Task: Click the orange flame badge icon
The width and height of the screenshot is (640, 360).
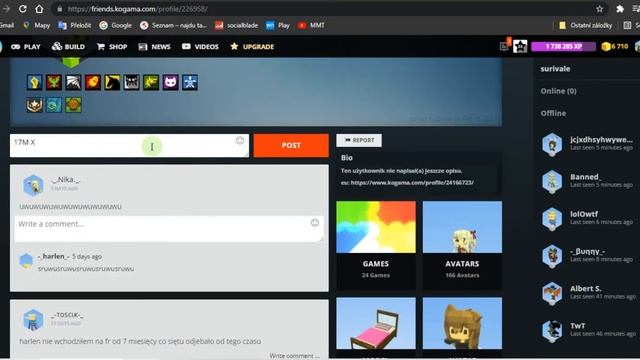Action: pos(93,82)
